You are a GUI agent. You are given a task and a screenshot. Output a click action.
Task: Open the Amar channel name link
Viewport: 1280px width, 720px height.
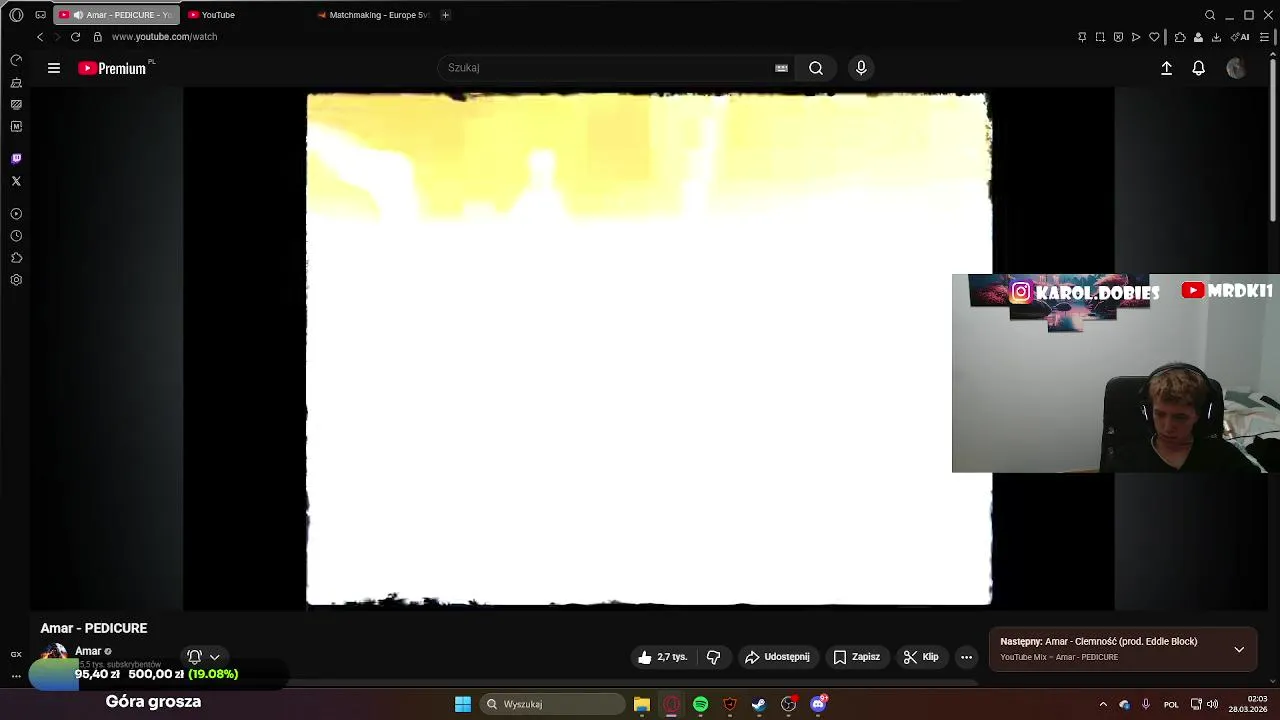tap(88, 651)
